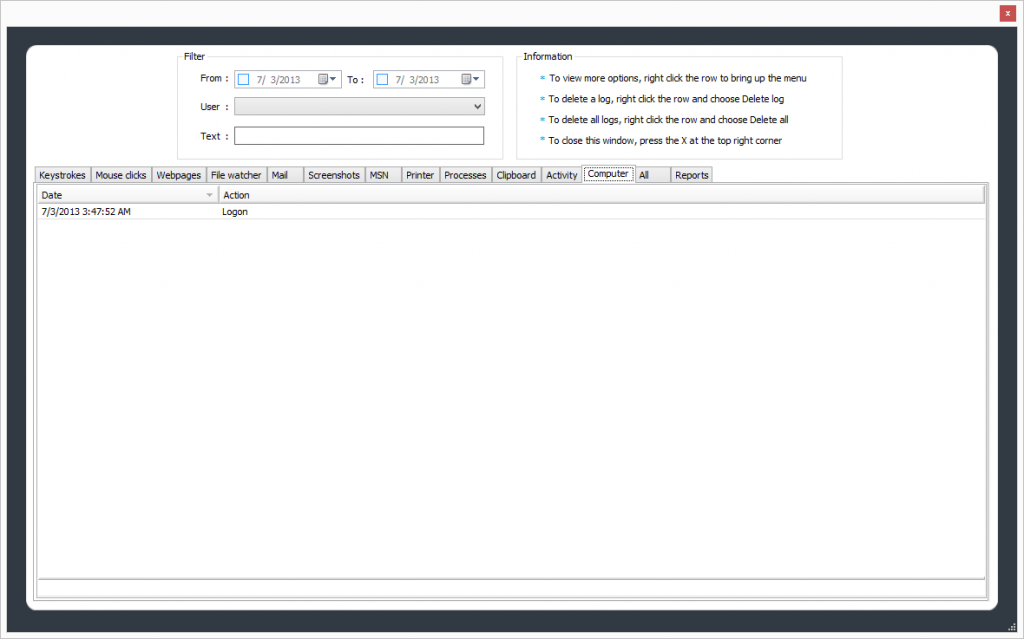1024x639 pixels.
Task: Show the Screenshots tab
Action: (x=334, y=175)
